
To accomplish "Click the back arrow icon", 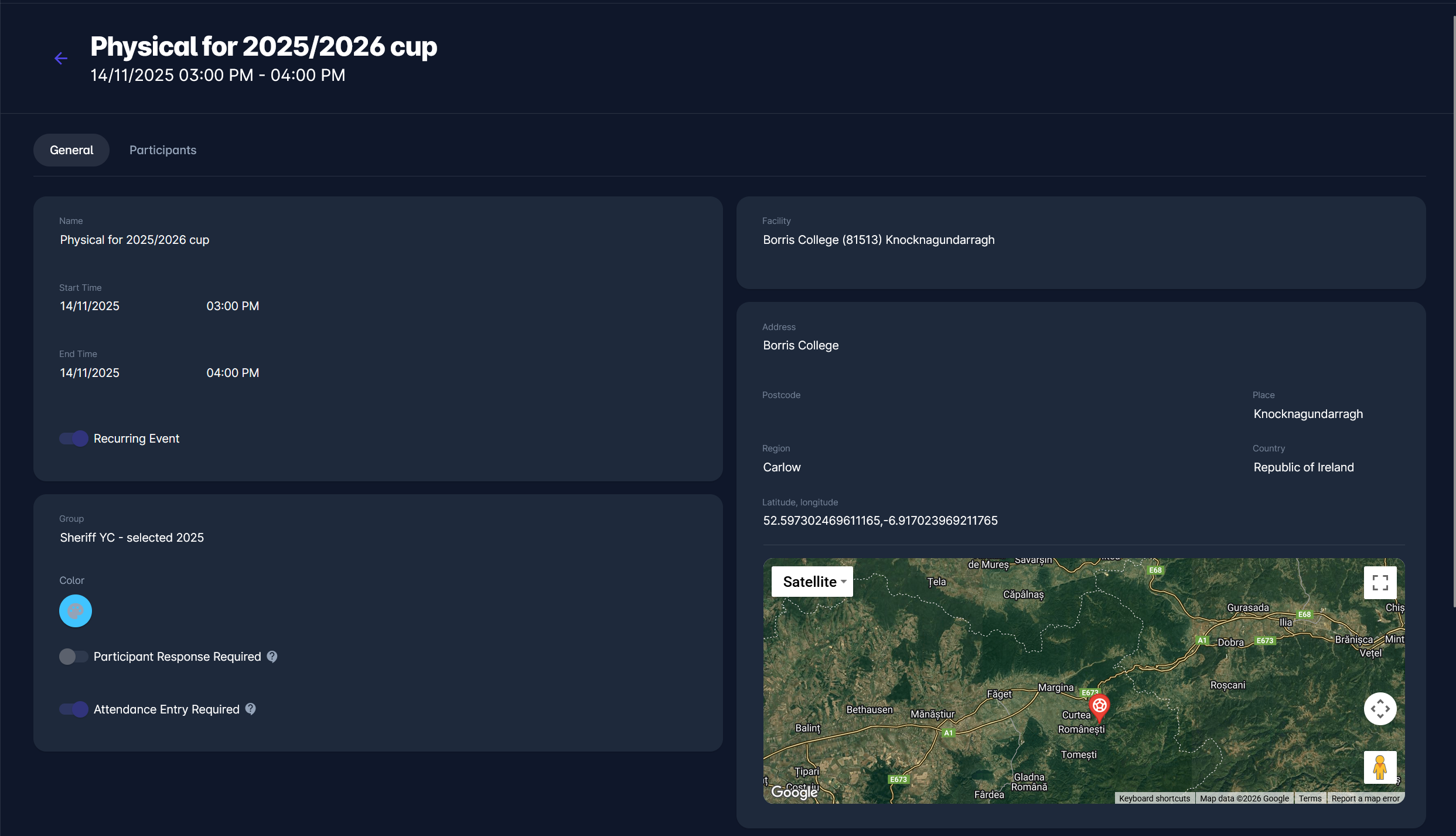I will (x=61, y=58).
